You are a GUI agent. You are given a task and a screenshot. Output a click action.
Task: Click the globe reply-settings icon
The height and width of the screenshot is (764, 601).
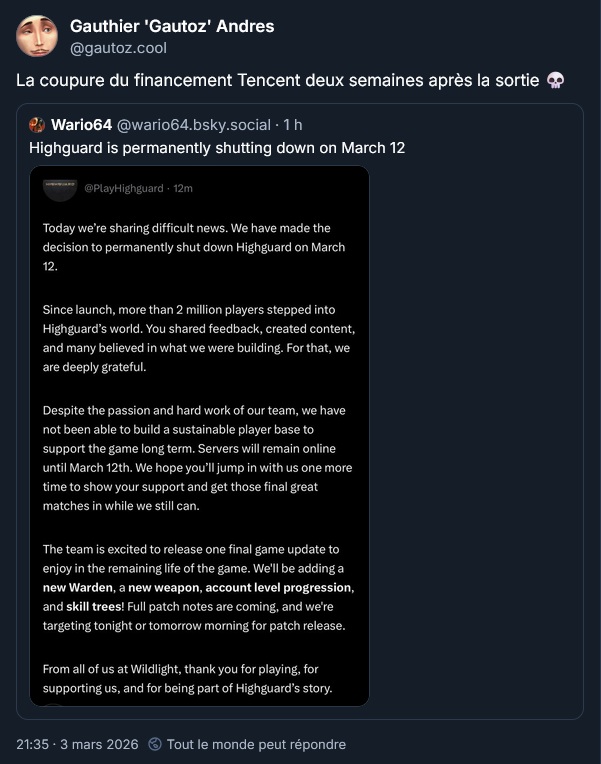[155, 744]
